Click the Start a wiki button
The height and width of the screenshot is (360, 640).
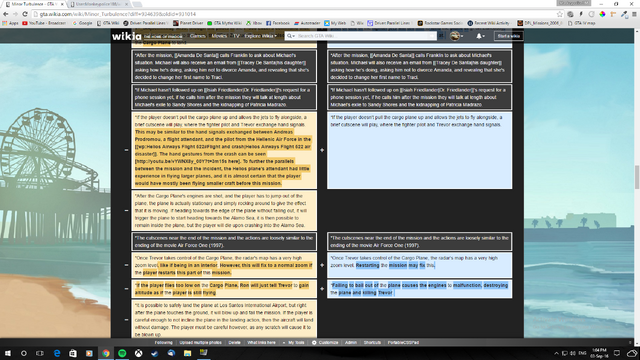pyautogui.click(x=508, y=36)
